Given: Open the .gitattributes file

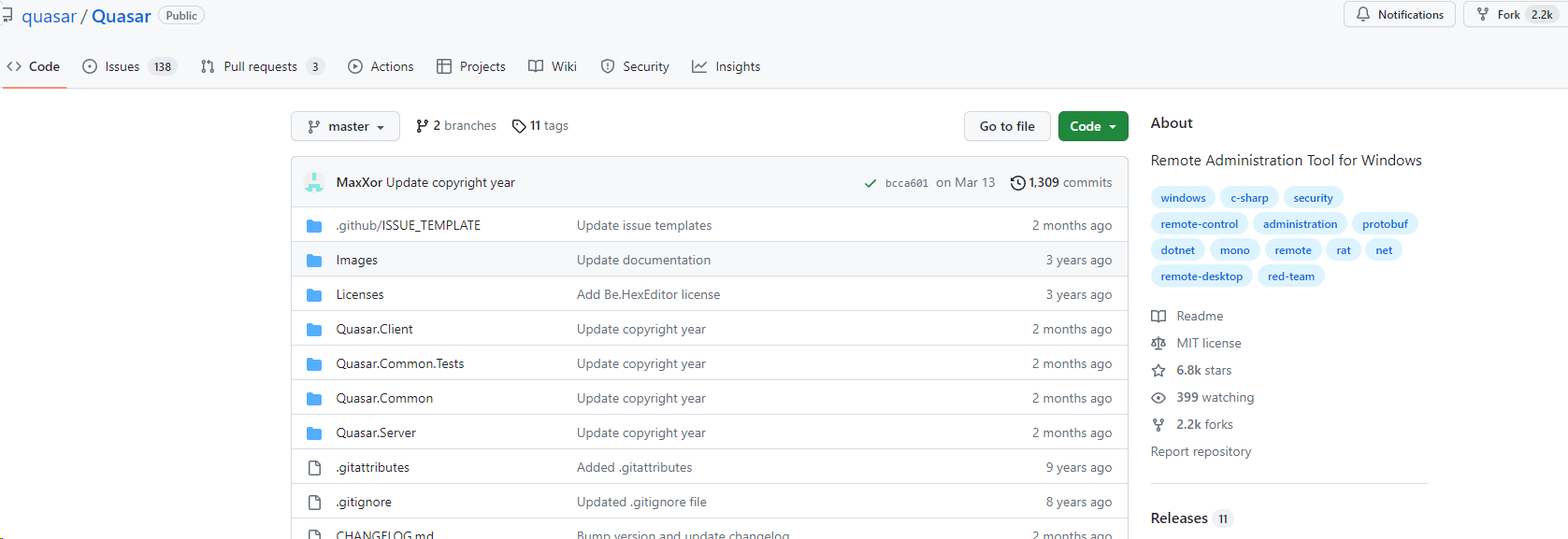Looking at the screenshot, I should coord(373,467).
